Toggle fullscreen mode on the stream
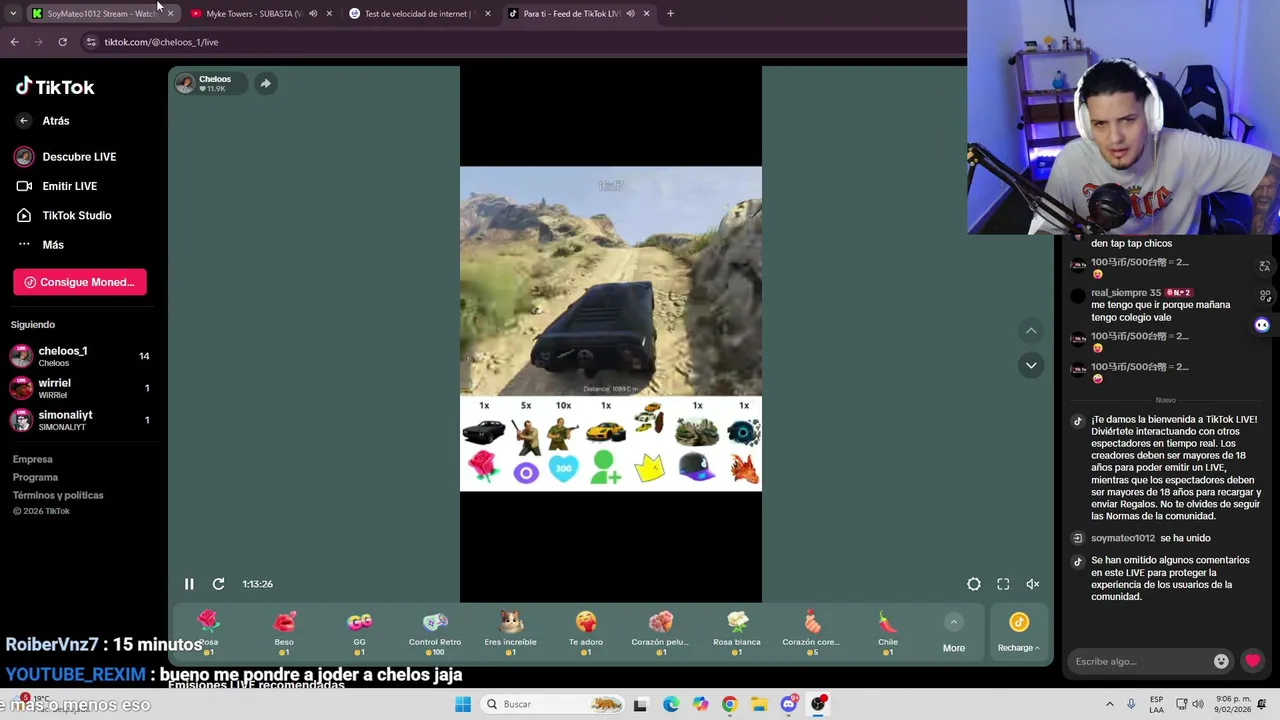This screenshot has height=720, width=1280. (1003, 584)
